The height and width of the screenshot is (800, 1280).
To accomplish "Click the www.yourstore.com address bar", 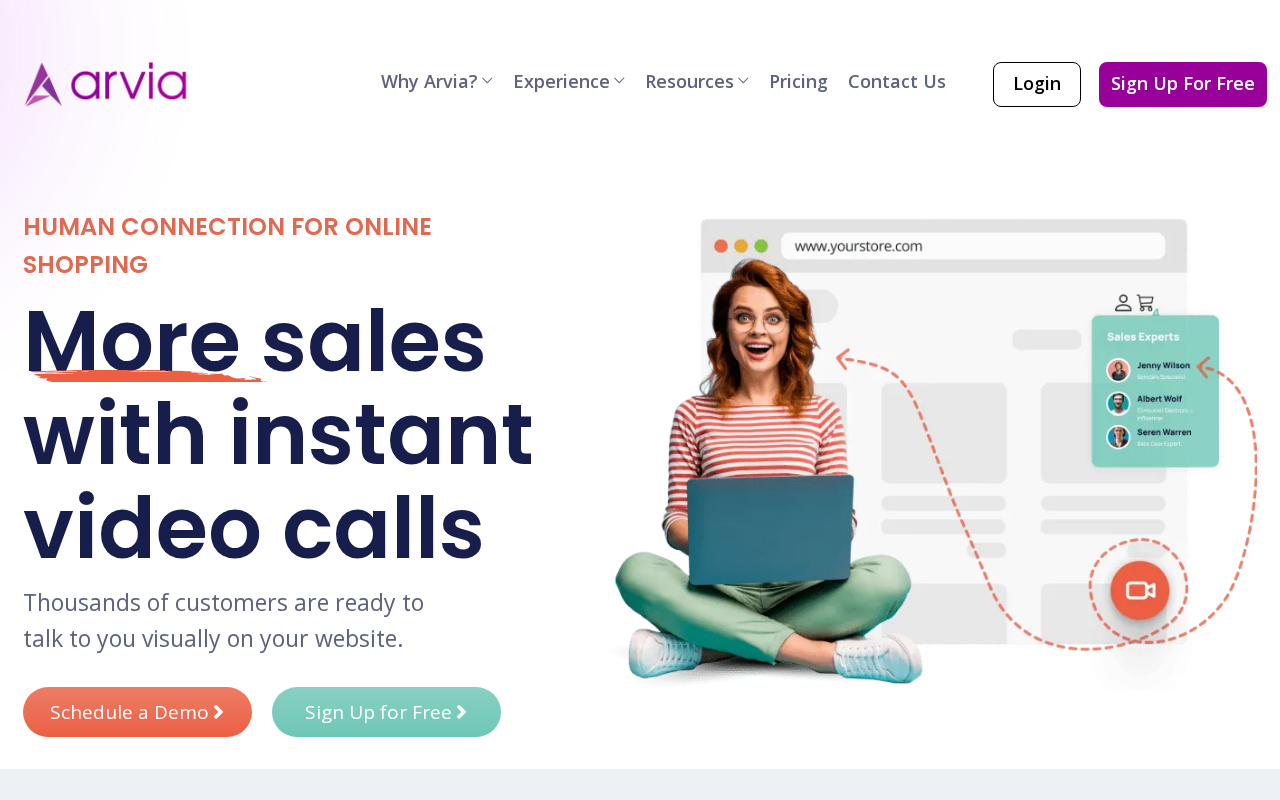I will pos(973,246).
